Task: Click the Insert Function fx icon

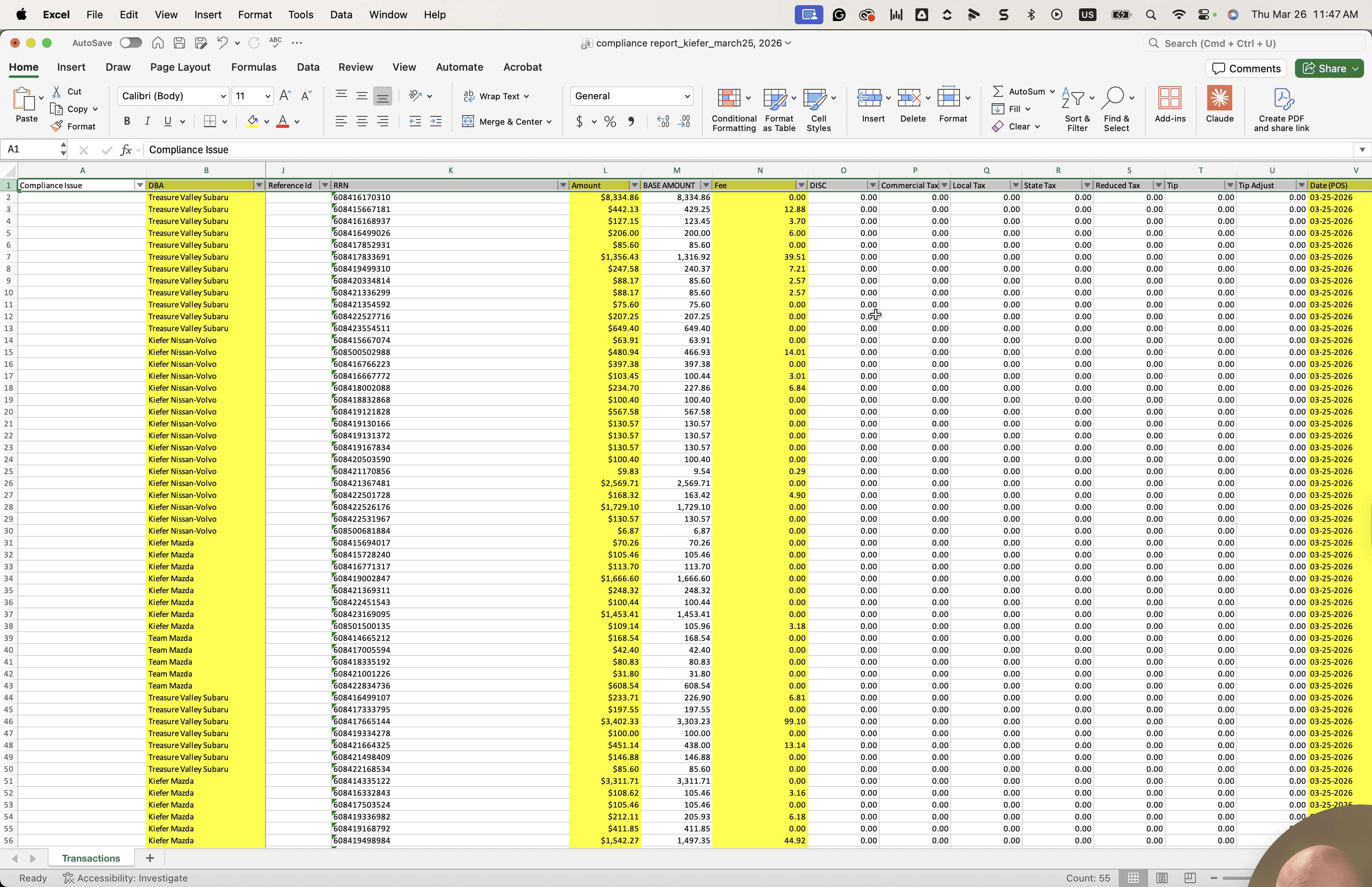Action: 125,150
